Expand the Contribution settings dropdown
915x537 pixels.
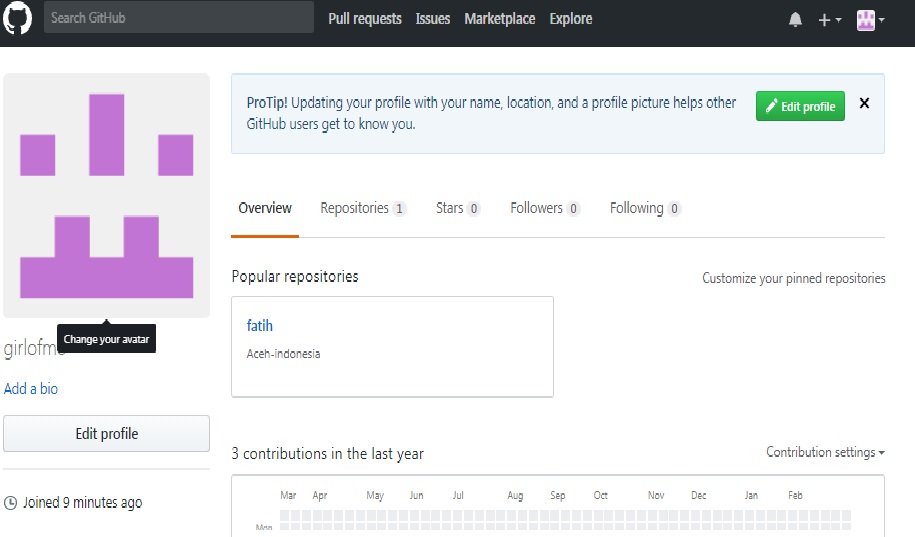(x=825, y=452)
